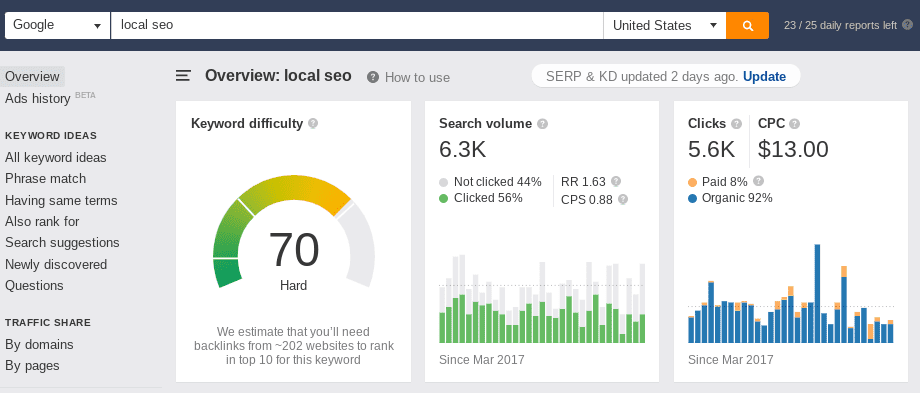Image resolution: width=920 pixels, height=393 pixels.
Task: Open Questions report in sidebar
Action: tap(34, 286)
